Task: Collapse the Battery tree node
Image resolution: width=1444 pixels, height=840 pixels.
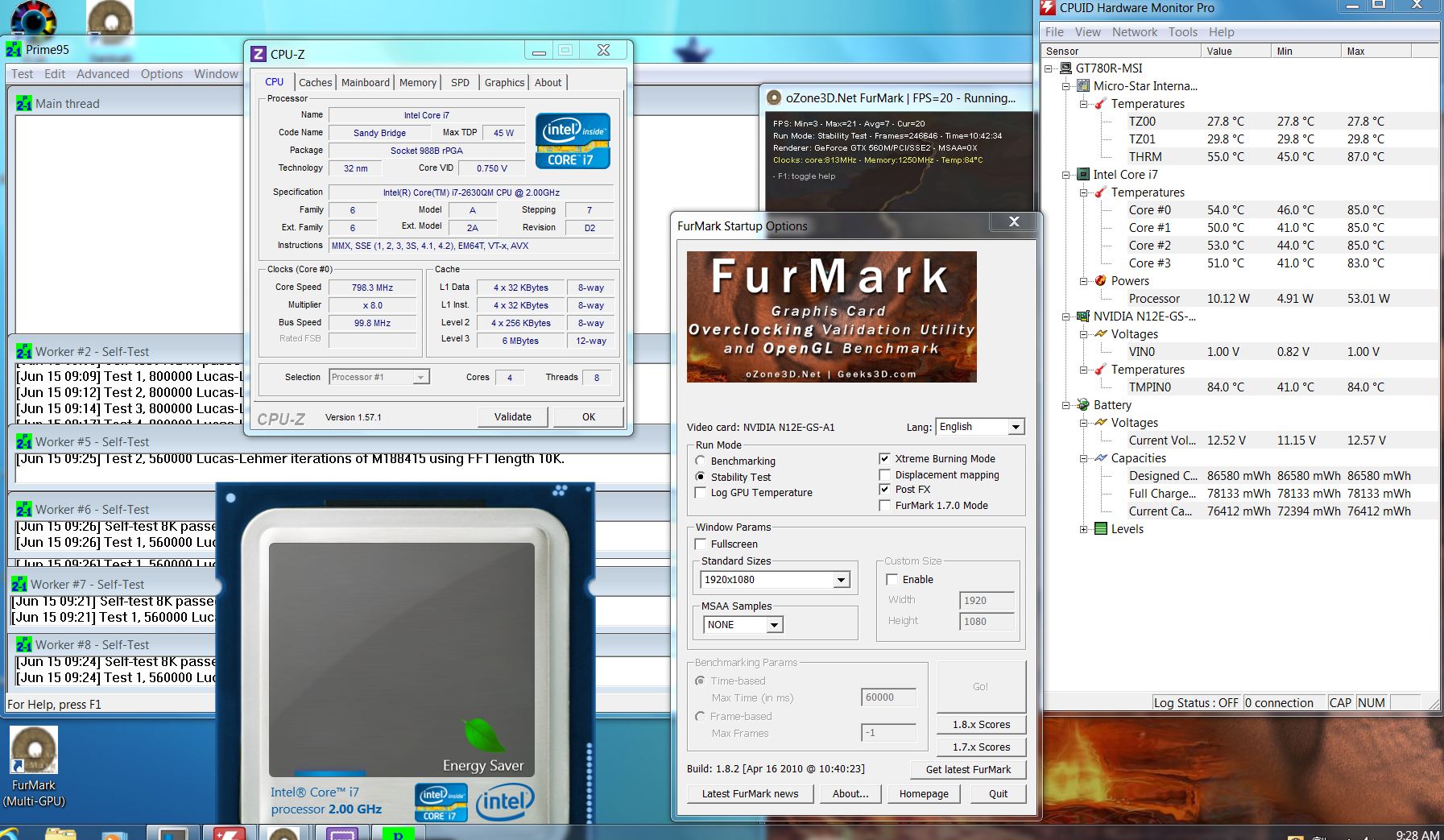Action: (x=1066, y=405)
